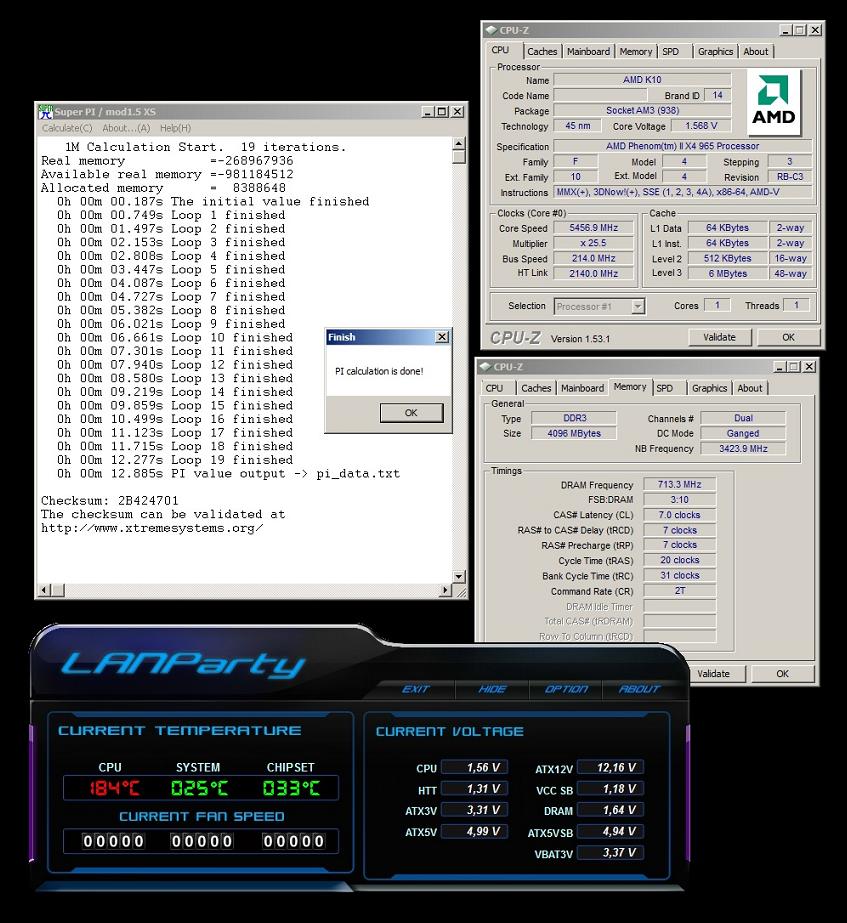The image size is (847, 923).
Task: Switch to Mainboard tab in top CPU-Z window
Action: tap(588, 51)
